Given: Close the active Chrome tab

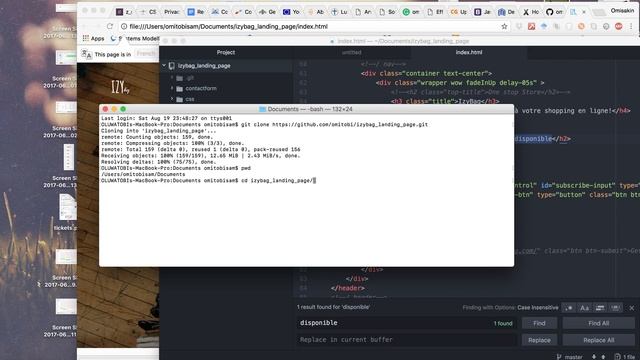Looking at the screenshot, I should [x=584, y=12].
